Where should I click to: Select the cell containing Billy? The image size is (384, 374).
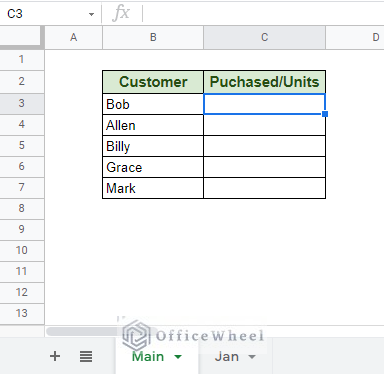153,146
